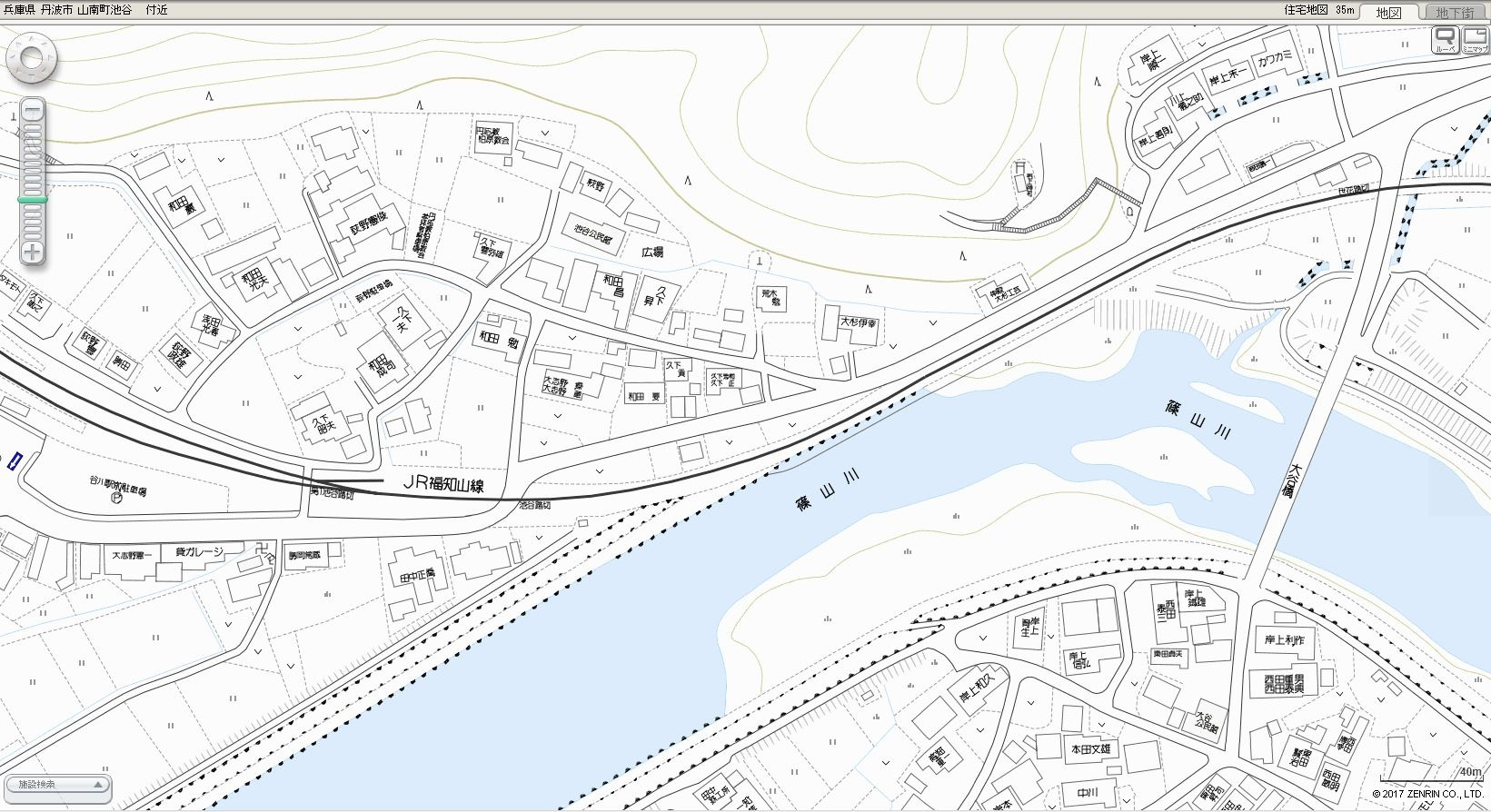Click the zoom-out minus button

click(32, 112)
